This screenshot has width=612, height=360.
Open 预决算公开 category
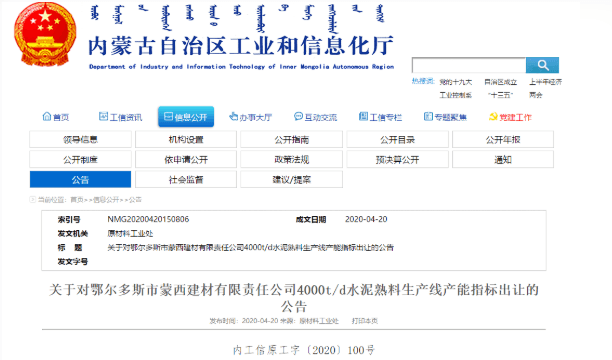[397, 159]
